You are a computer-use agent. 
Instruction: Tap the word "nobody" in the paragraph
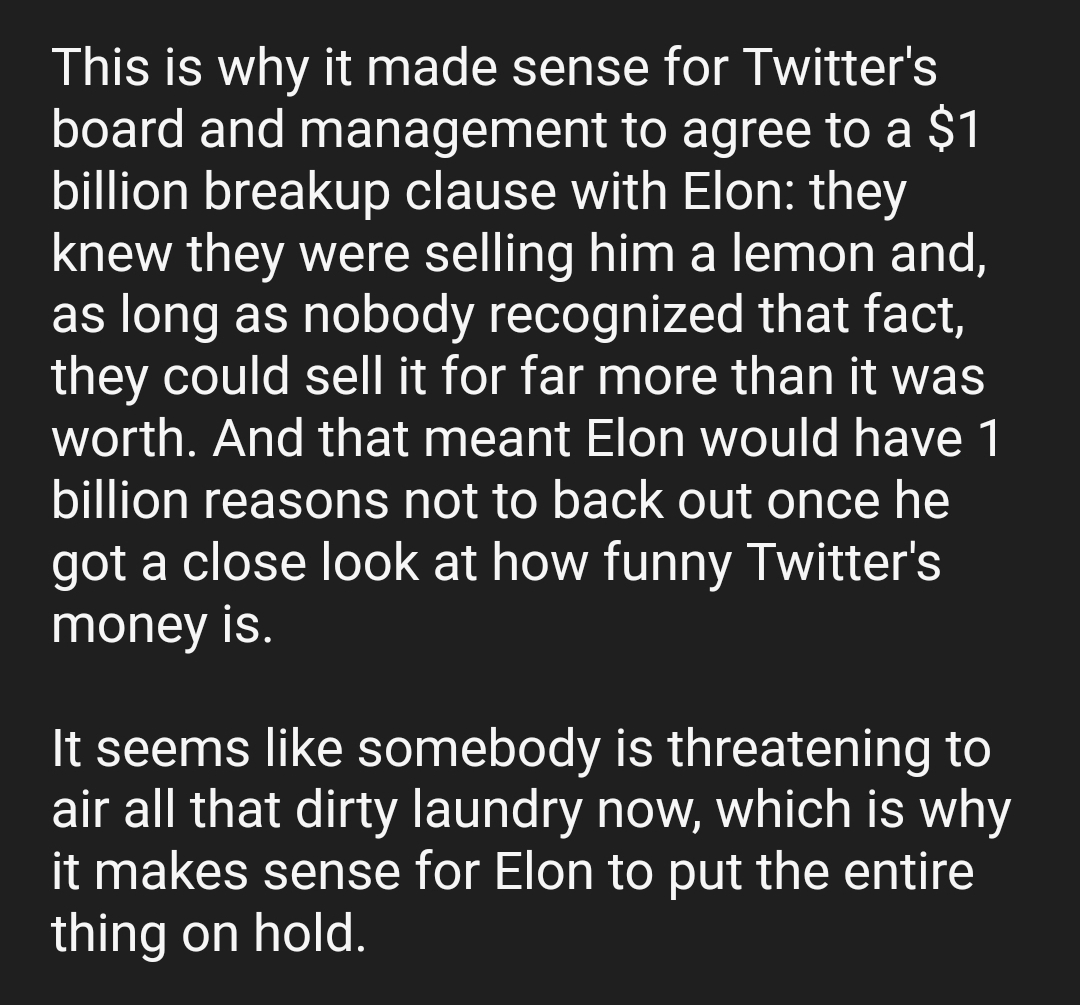click(x=388, y=315)
